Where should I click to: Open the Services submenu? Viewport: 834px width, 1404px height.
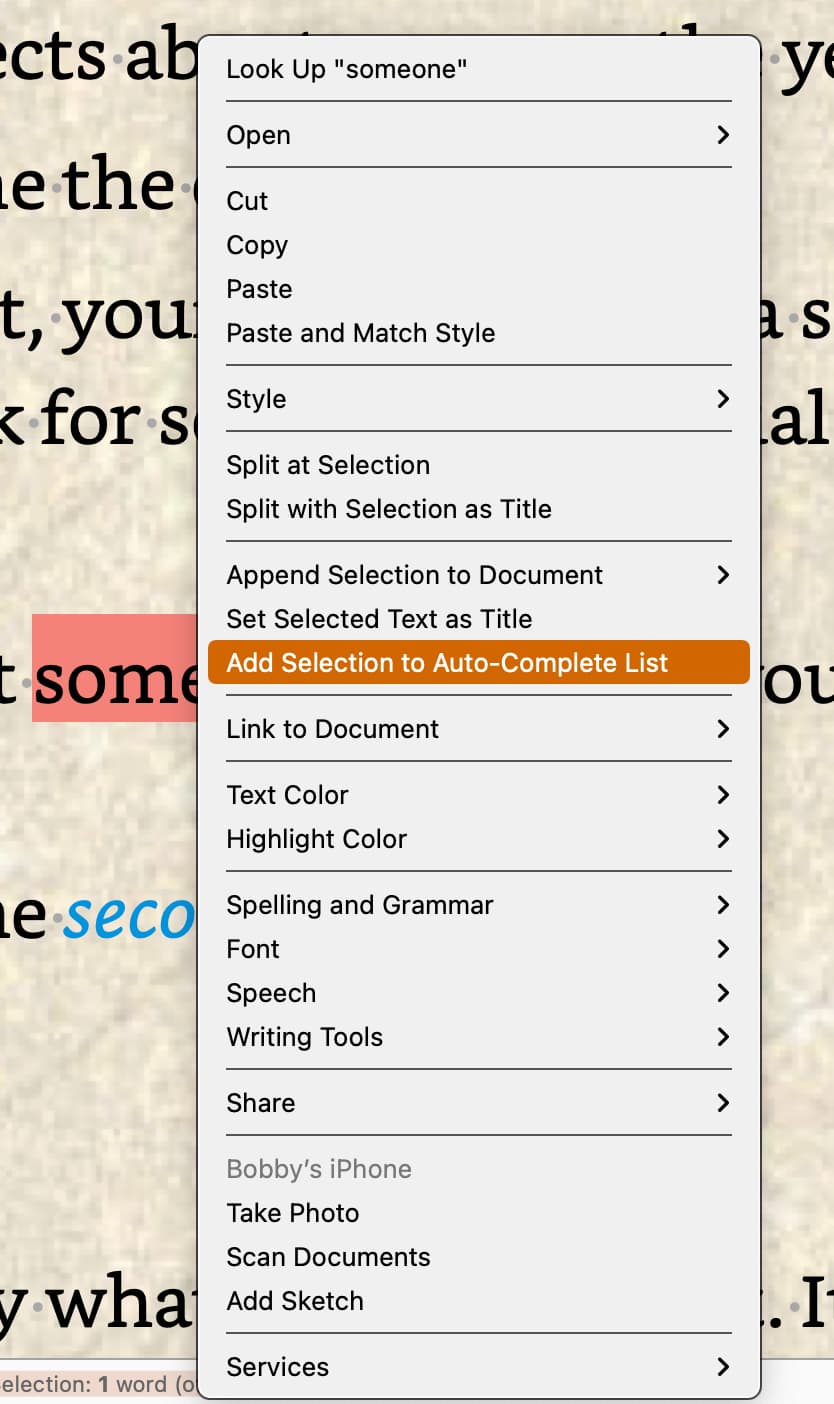(x=478, y=1367)
